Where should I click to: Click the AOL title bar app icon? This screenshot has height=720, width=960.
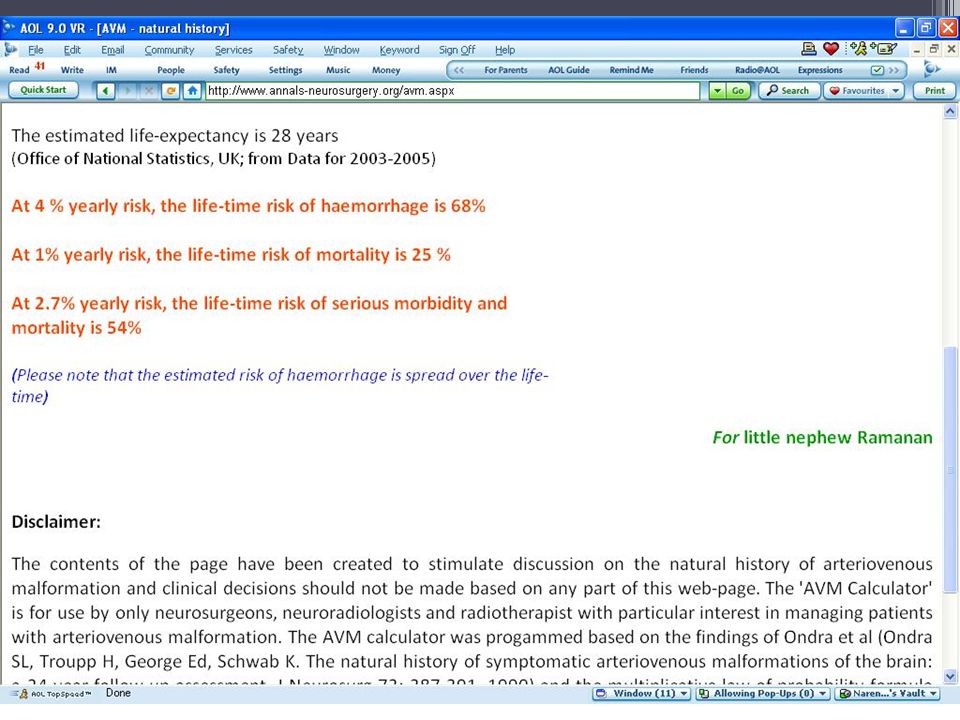coord(9,28)
